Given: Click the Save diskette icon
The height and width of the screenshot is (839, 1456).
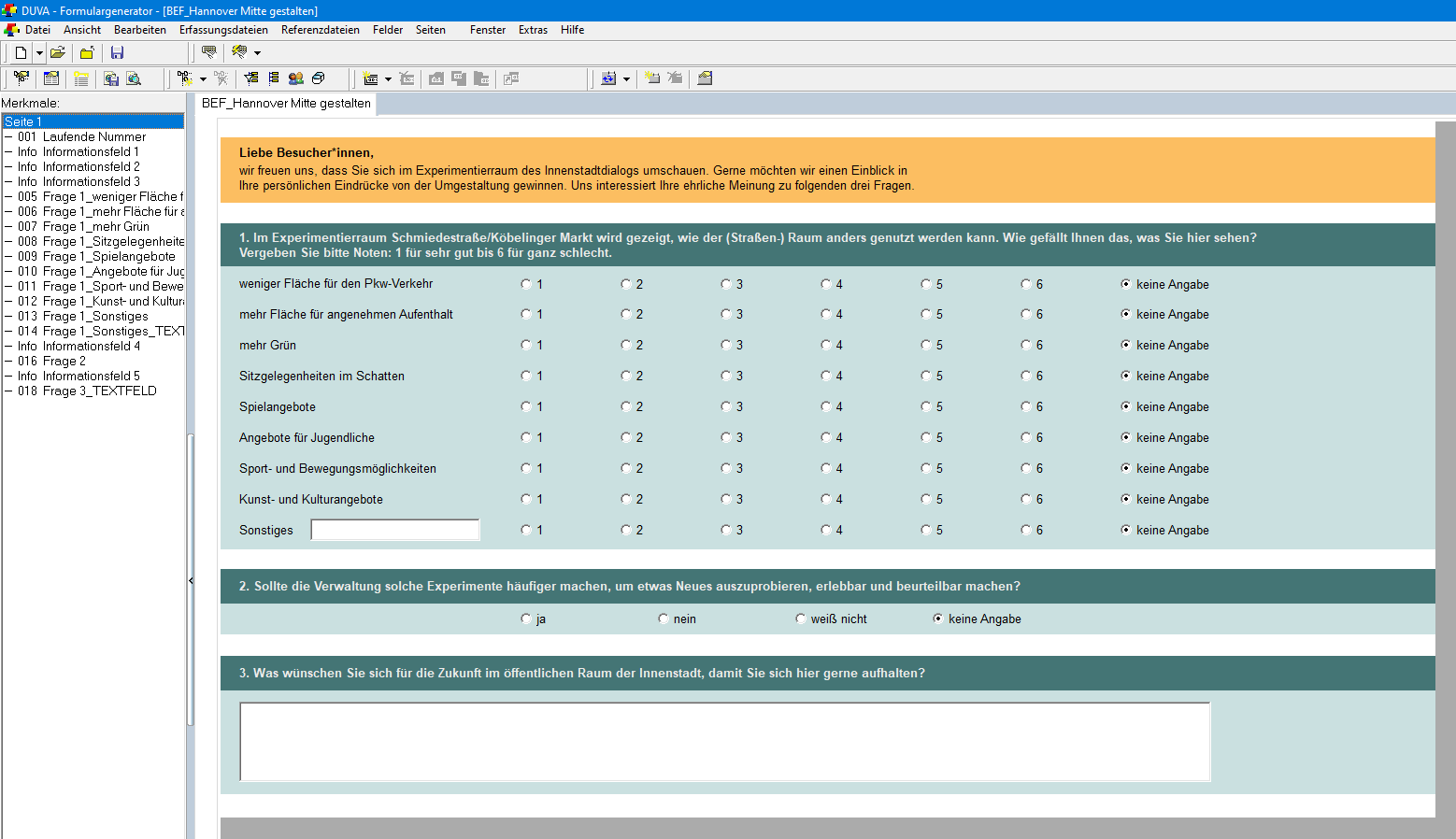Looking at the screenshot, I should [x=117, y=52].
